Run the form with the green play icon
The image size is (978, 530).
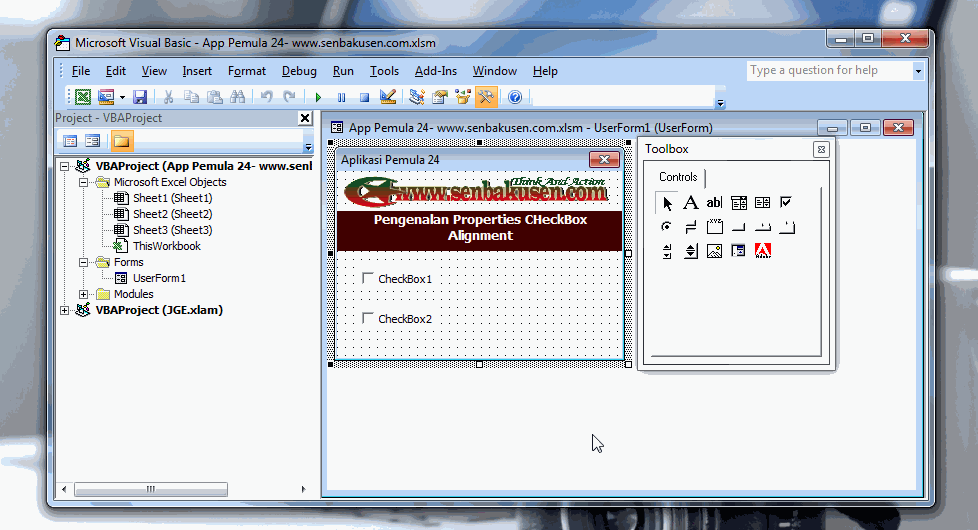click(x=318, y=97)
